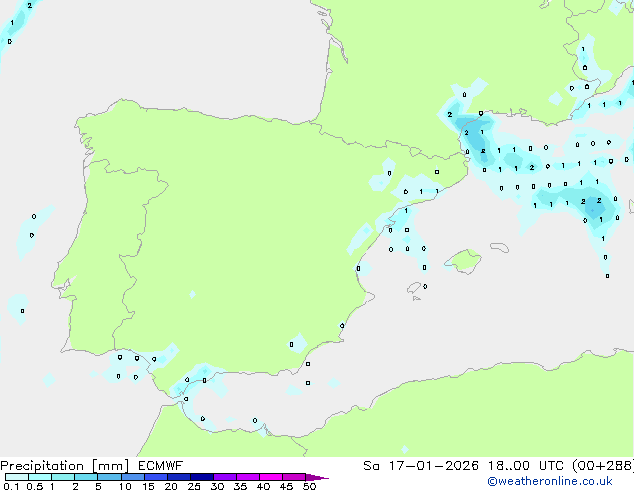
Task: Choose the 45–50 mm legend swatch
Action: [x=294, y=477]
